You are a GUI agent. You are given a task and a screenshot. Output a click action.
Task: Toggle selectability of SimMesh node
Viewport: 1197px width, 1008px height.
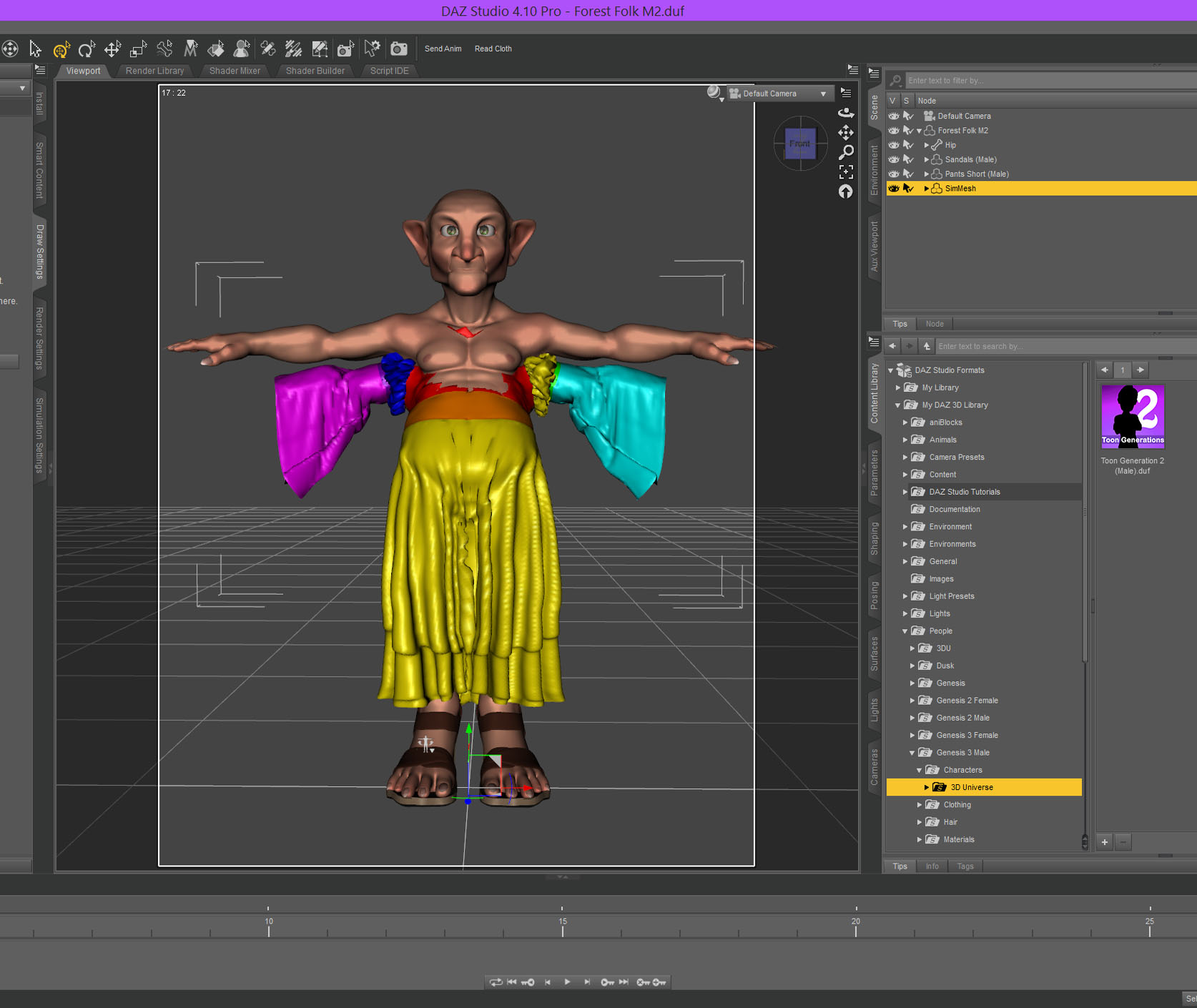tap(909, 189)
